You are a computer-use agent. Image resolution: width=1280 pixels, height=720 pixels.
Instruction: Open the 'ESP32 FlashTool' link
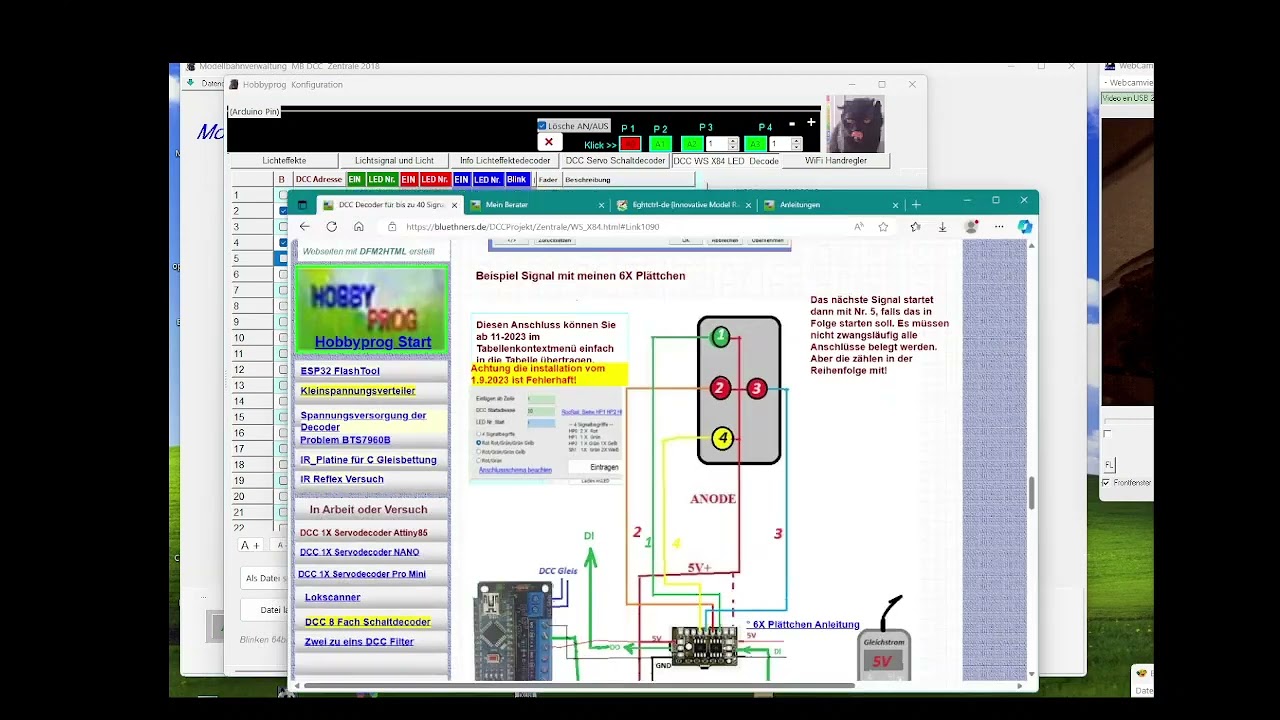[340, 371]
